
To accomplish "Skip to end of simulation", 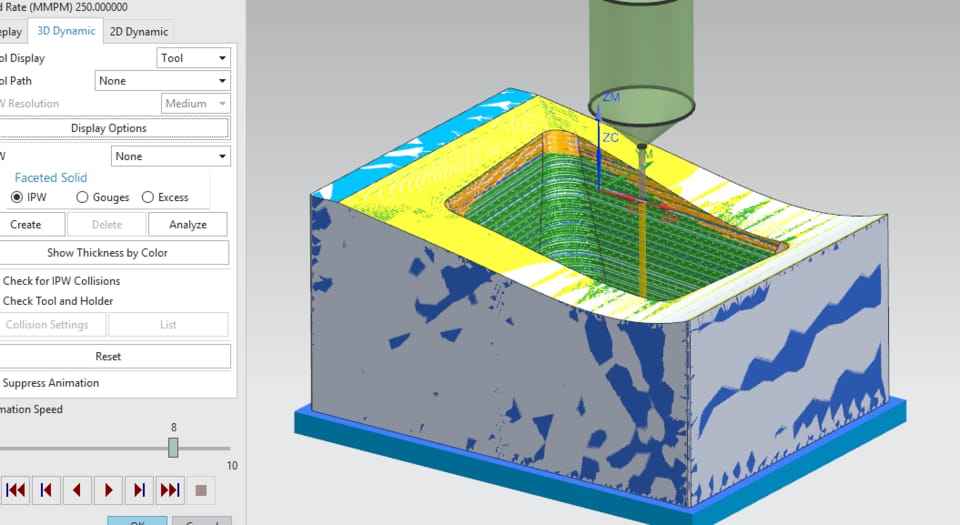I will pos(170,490).
